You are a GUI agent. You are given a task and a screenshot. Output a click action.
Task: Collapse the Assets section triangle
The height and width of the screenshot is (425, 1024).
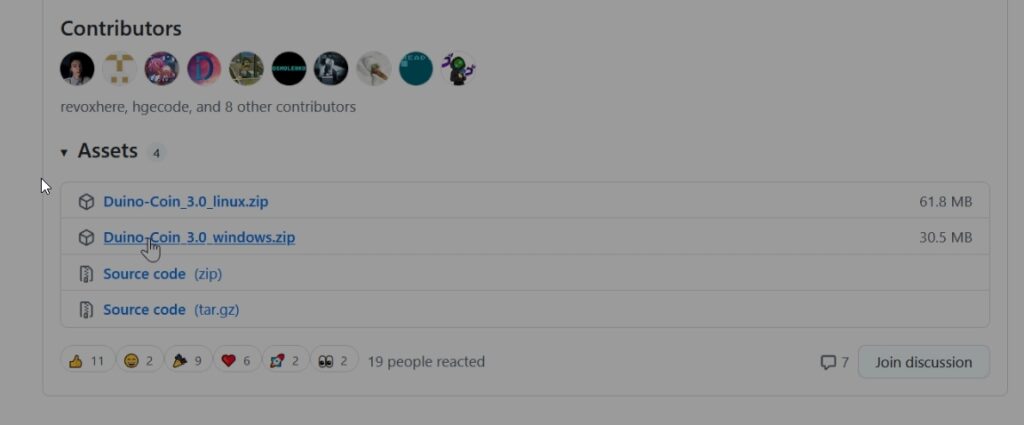64,153
